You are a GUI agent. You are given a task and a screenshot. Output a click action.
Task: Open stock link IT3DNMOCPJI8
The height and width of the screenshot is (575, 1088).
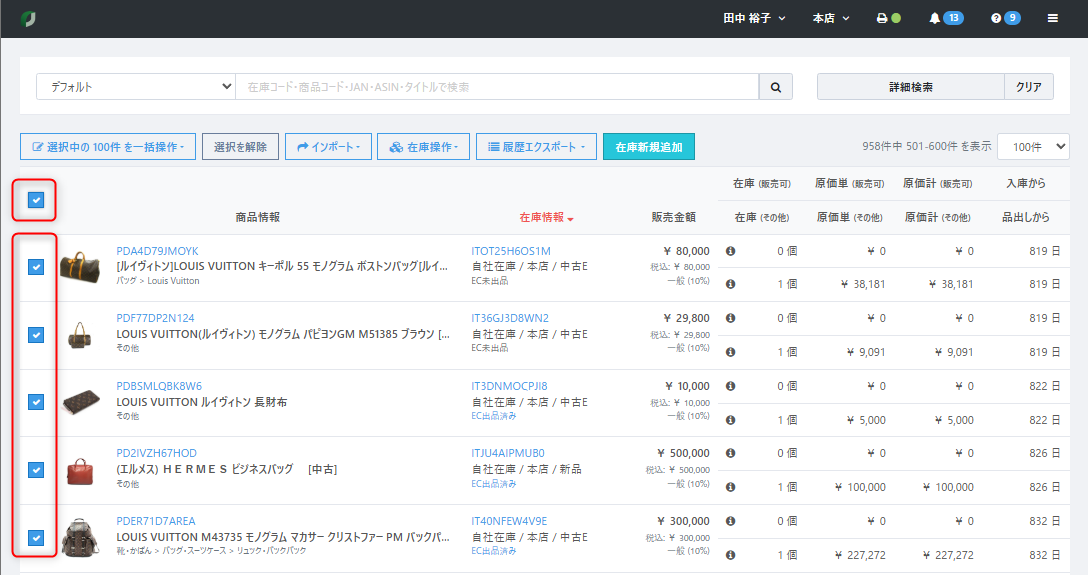pos(509,386)
